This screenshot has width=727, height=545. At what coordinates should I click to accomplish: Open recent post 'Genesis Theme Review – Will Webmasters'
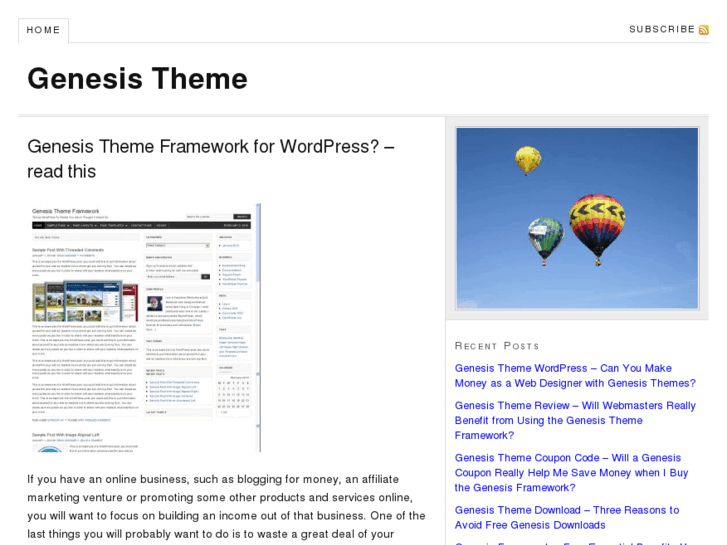[575, 420]
